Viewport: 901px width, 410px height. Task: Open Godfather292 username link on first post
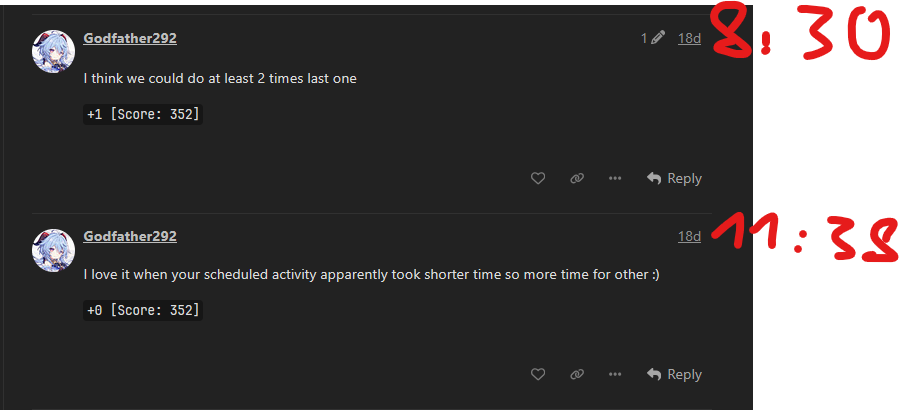130,38
